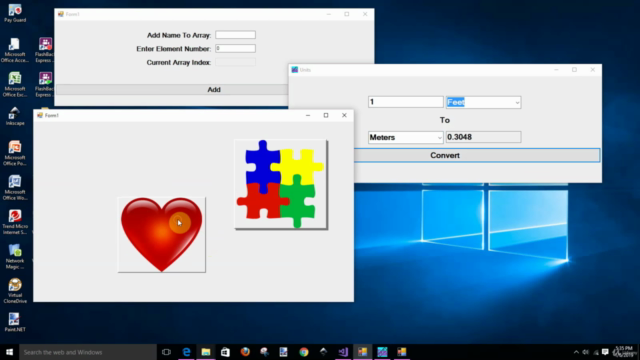This screenshot has width=640, height=360.
Task: Open the Feet unit dropdown
Action: tap(483, 102)
